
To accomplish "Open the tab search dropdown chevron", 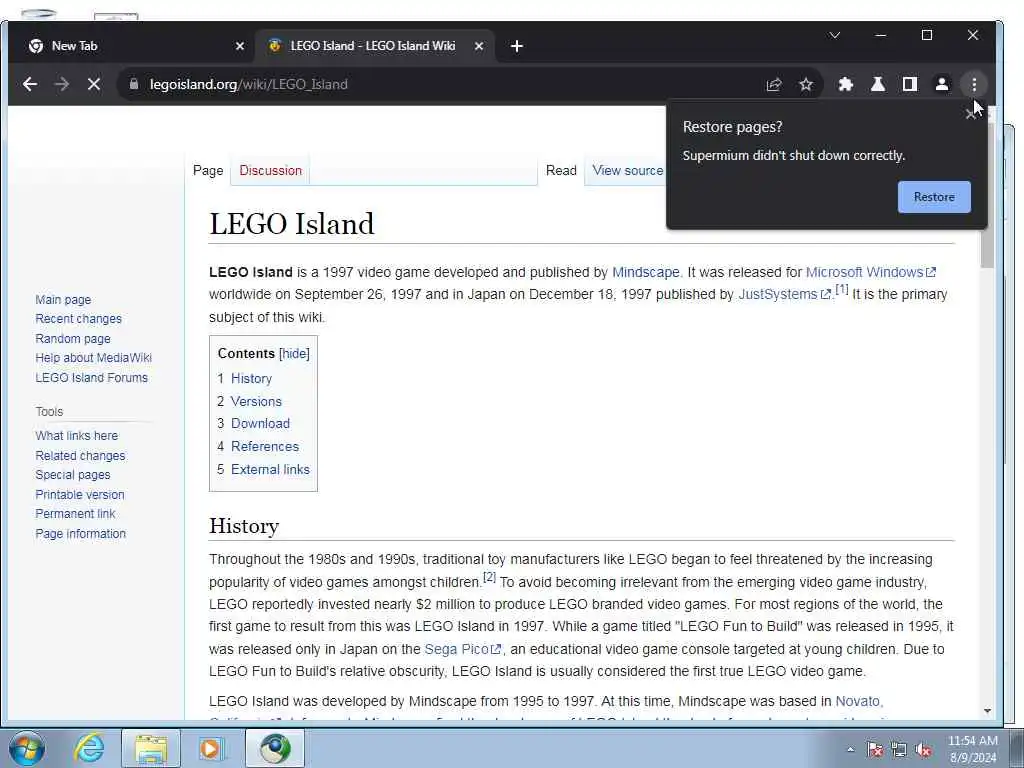I will pyautogui.click(x=835, y=35).
